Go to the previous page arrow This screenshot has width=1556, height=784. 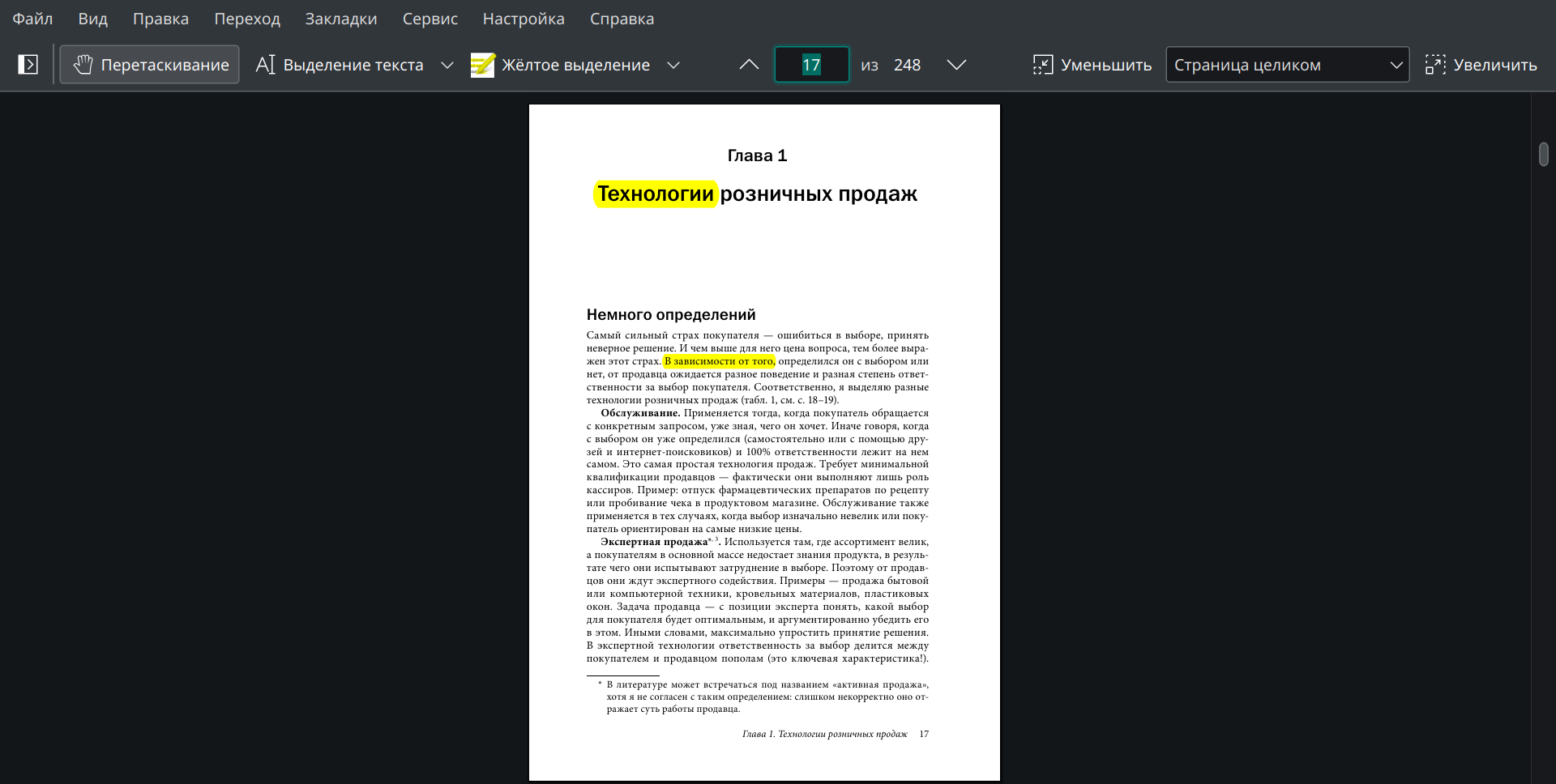point(750,65)
